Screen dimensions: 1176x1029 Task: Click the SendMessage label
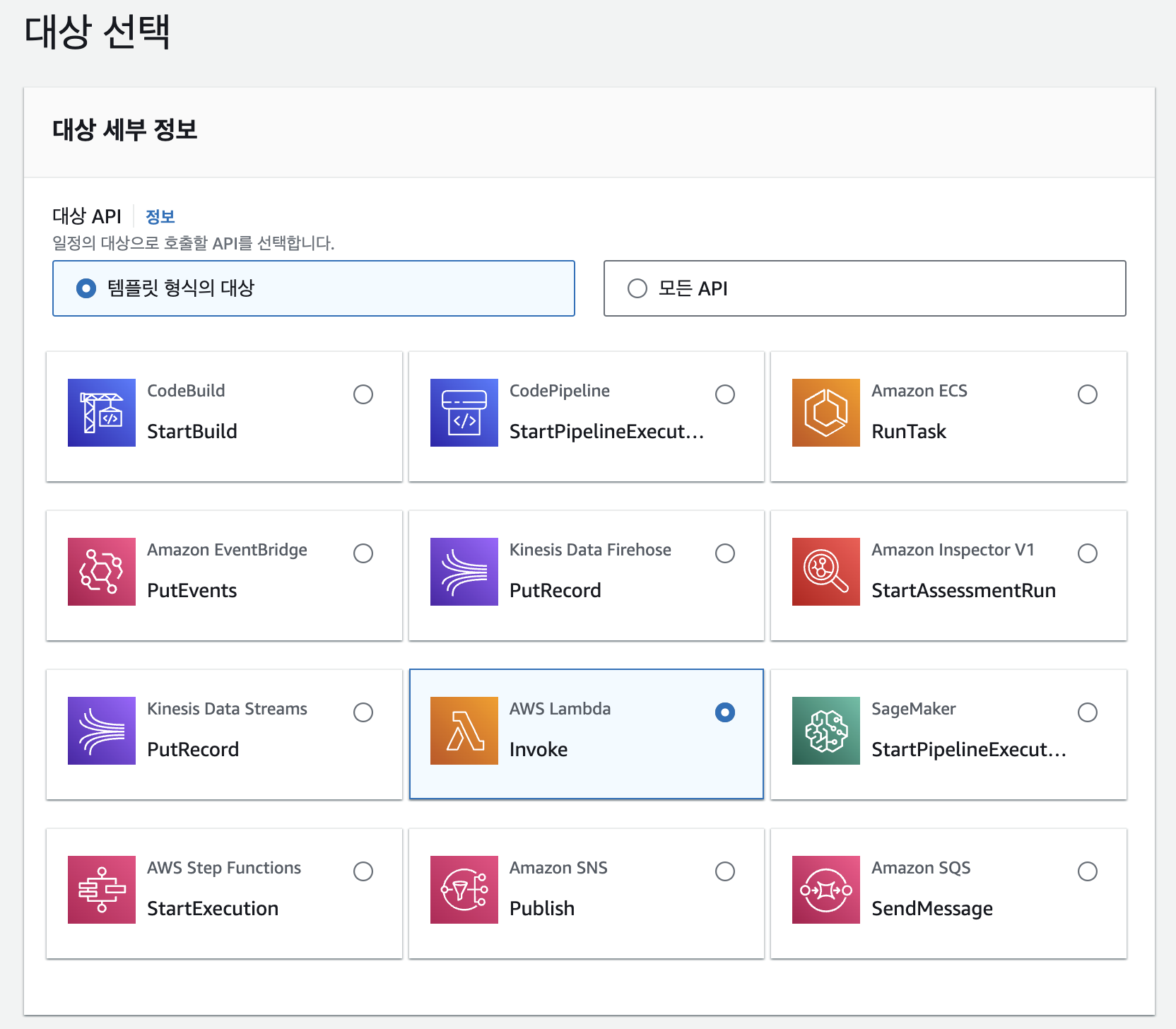(932, 908)
